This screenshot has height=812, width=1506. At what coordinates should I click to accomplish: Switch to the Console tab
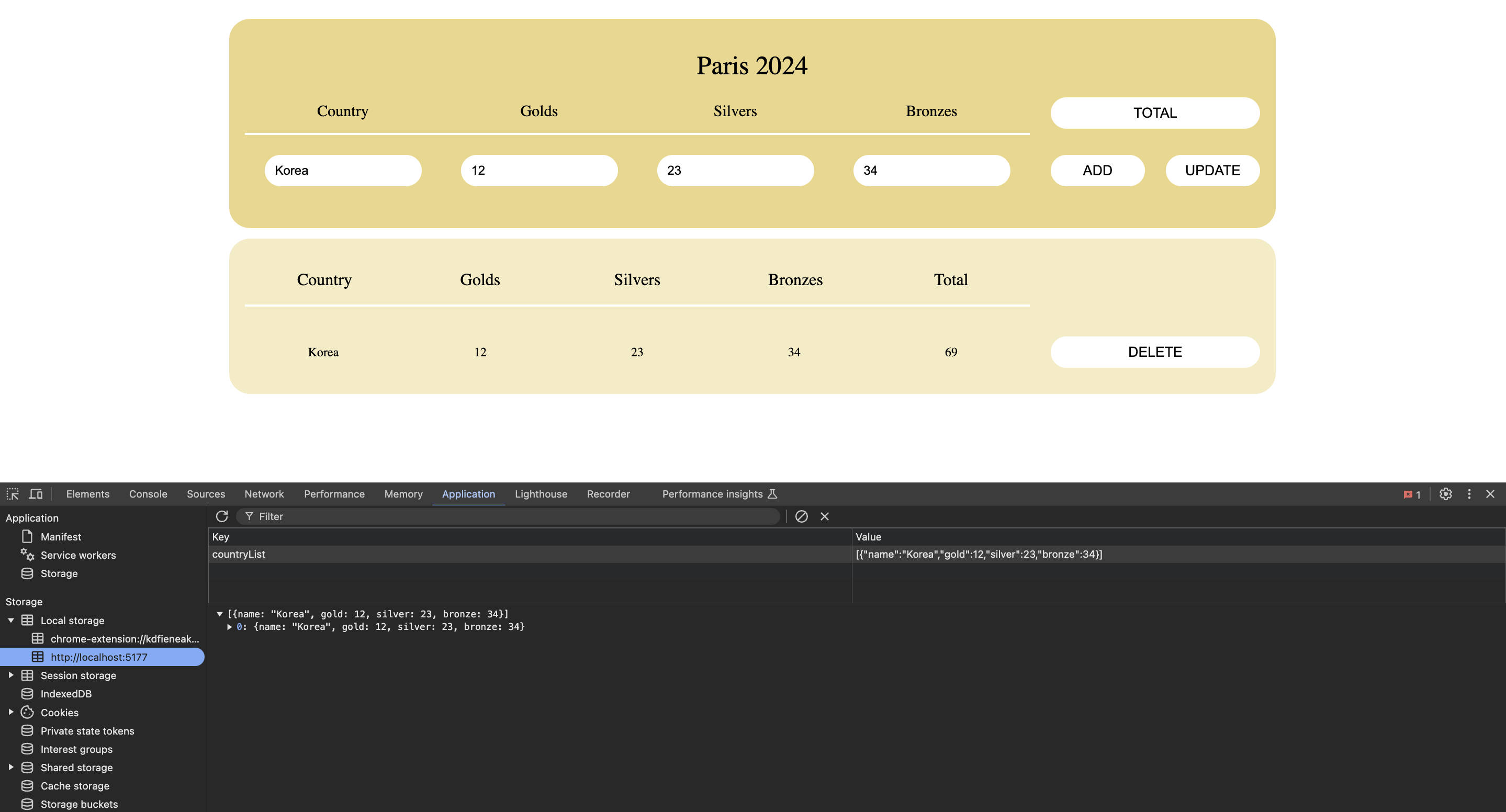point(148,494)
